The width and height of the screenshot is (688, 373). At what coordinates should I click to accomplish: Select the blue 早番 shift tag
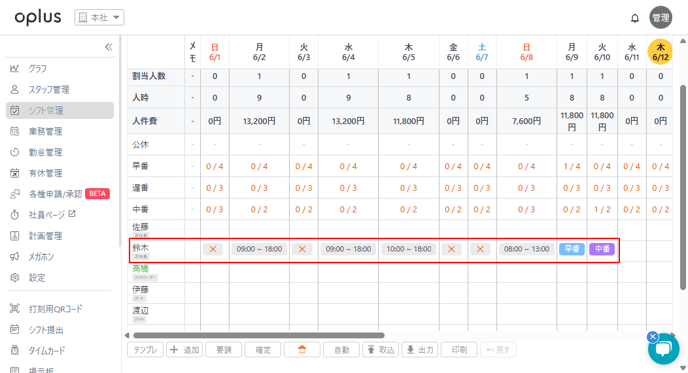coord(572,249)
